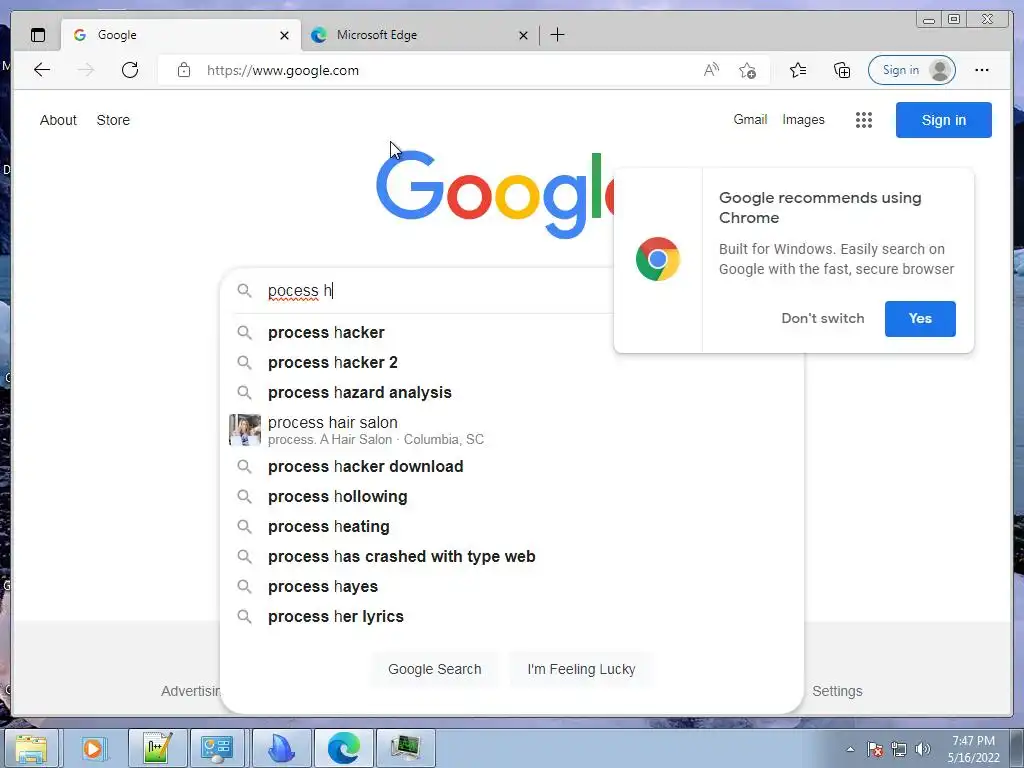
Task: Open a new browser tab
Action: pyautogui.click(x=557, y=35)
